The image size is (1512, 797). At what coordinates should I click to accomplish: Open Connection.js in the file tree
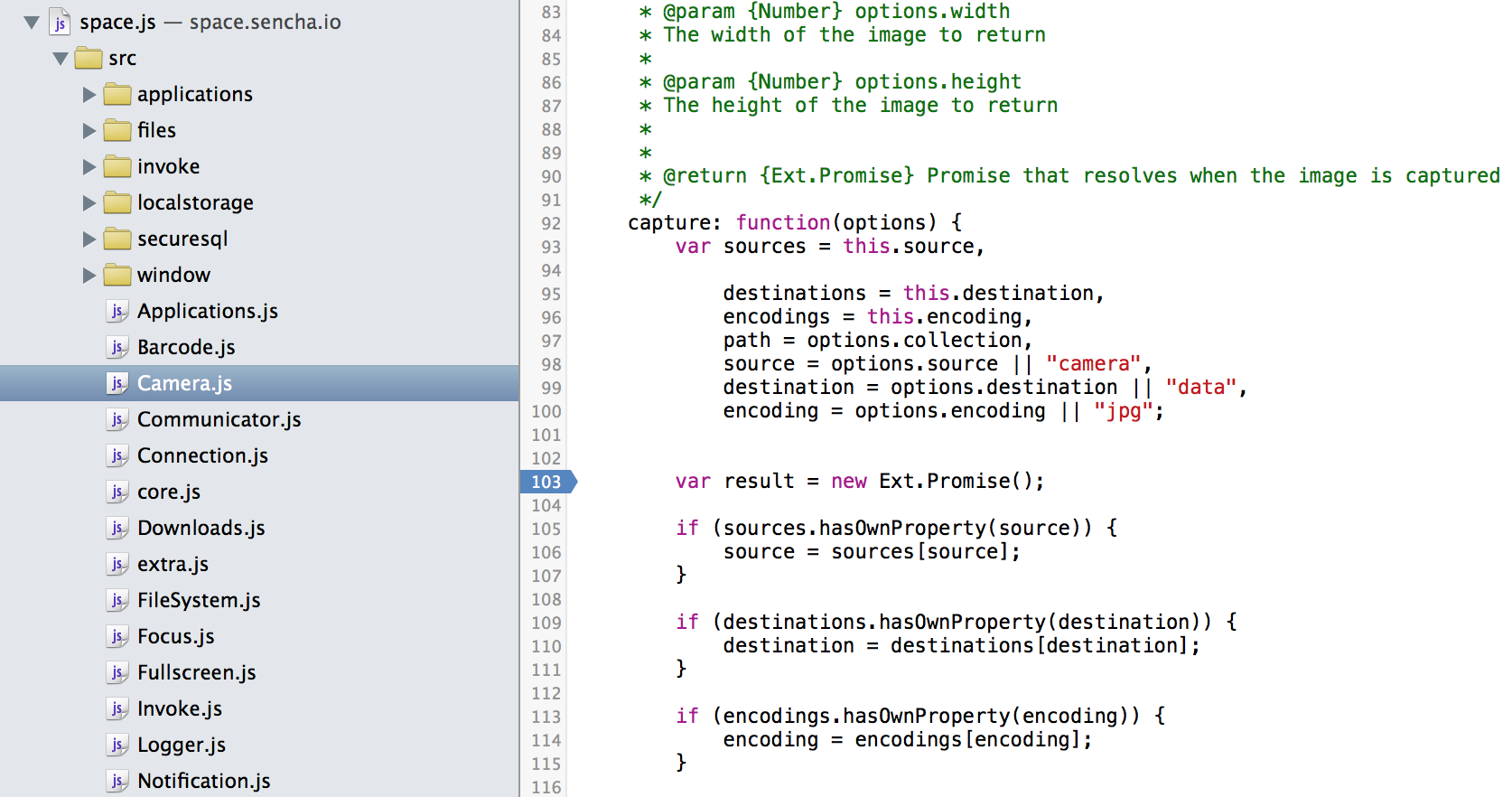(x=203, y=456)
